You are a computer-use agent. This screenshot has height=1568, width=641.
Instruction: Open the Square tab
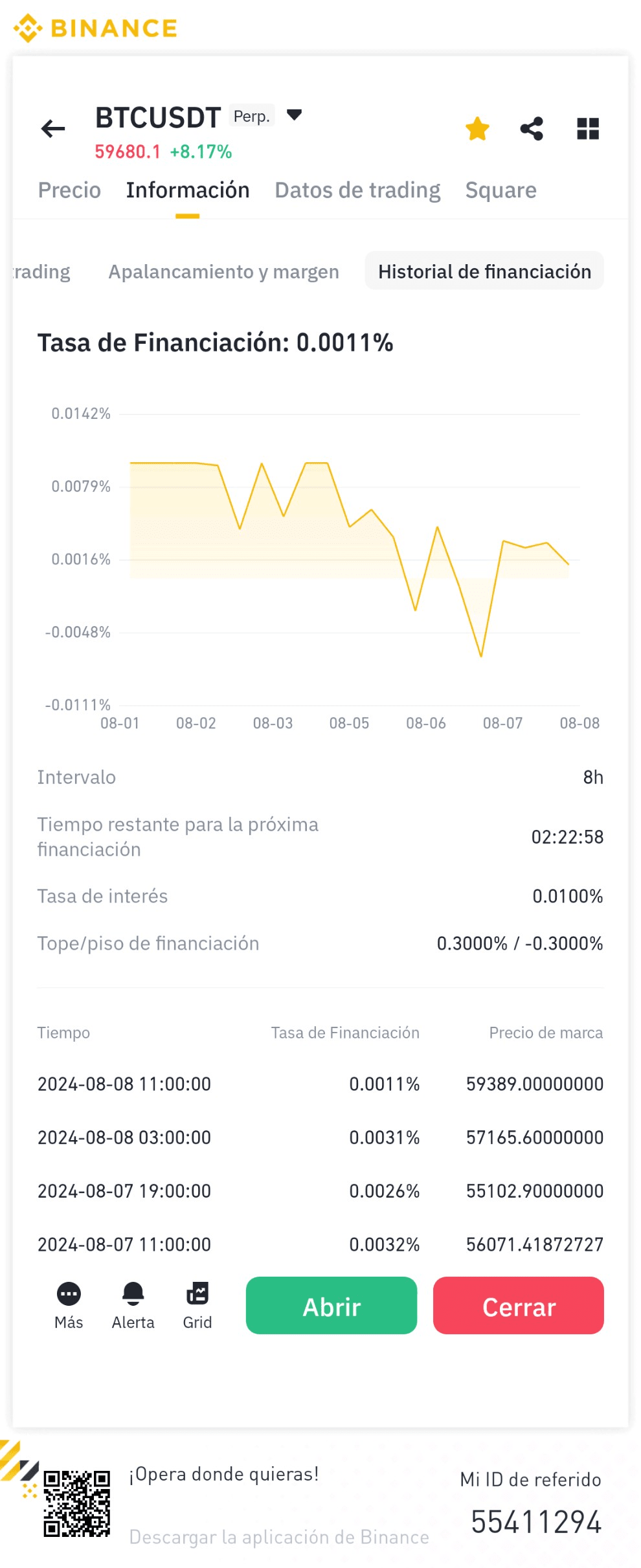point(500,190)
